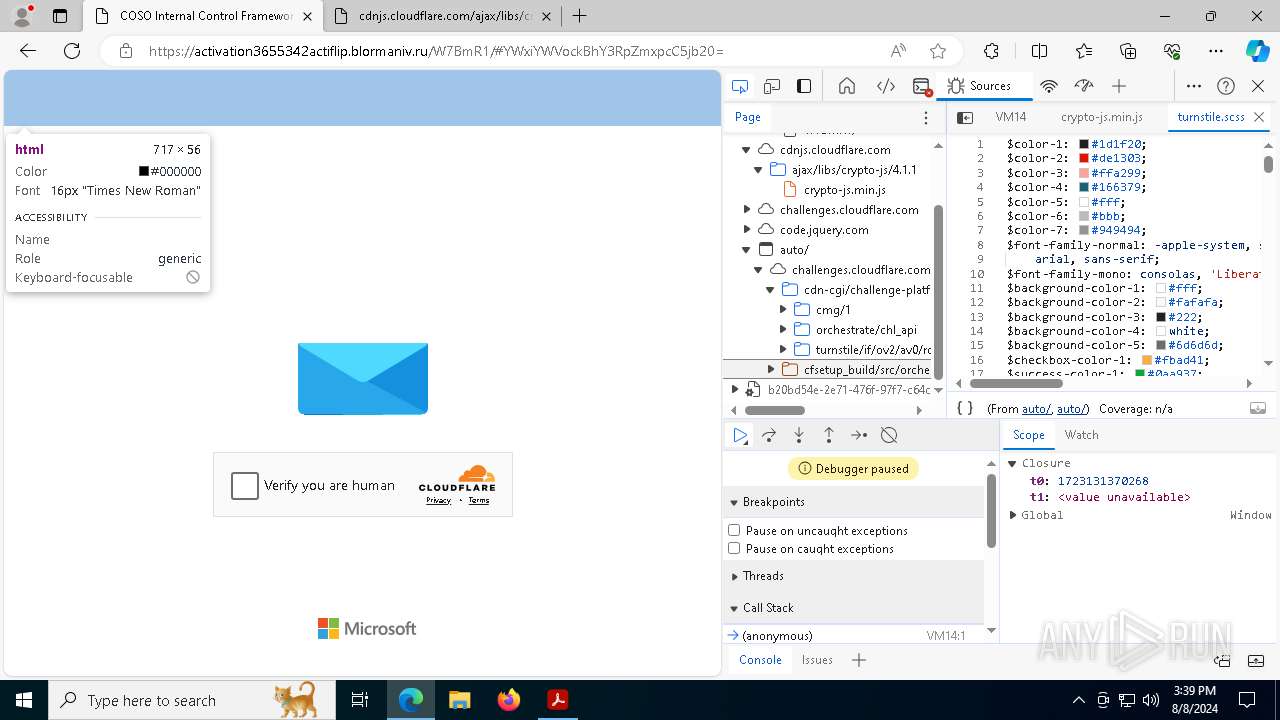1280x720 pixels.
Task: Select the Console drawer tab
Action: [760, 660]
